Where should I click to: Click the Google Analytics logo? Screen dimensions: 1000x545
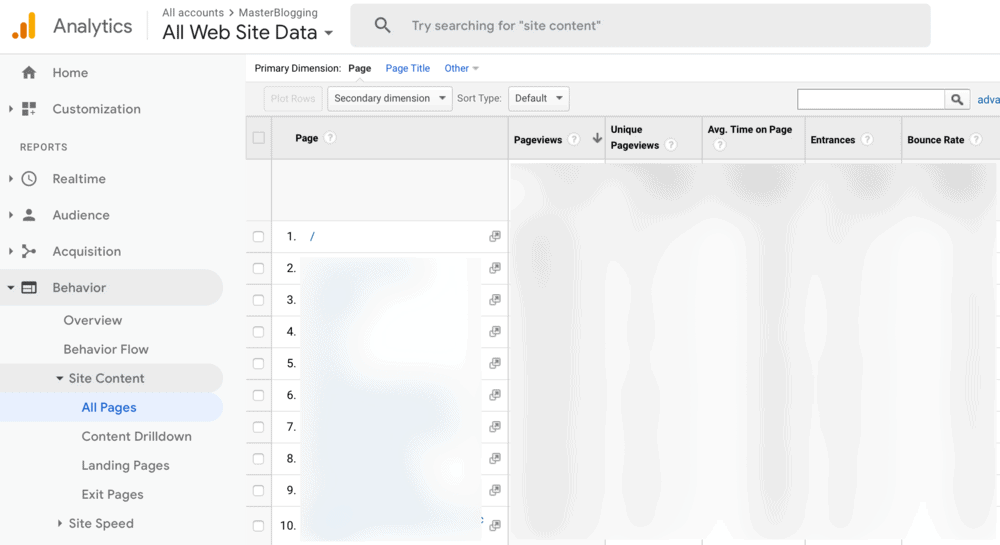(x=24, y=26)
